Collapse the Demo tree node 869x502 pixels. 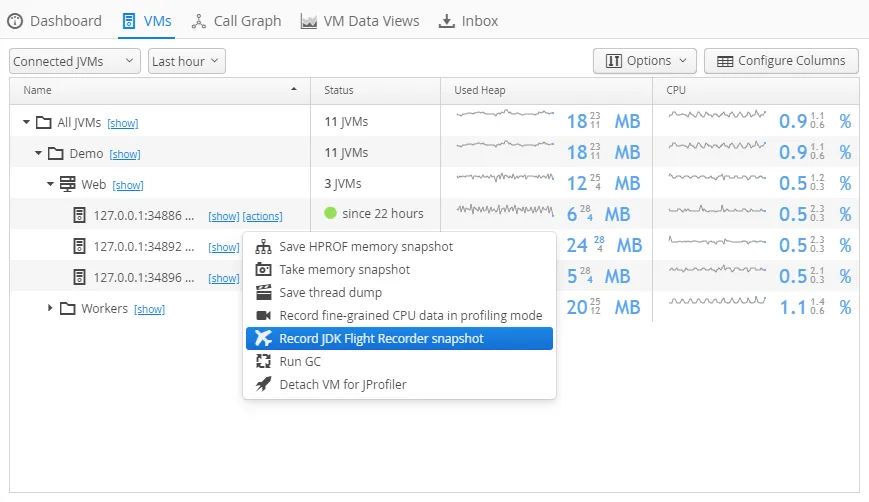click(x=38, y=153)
